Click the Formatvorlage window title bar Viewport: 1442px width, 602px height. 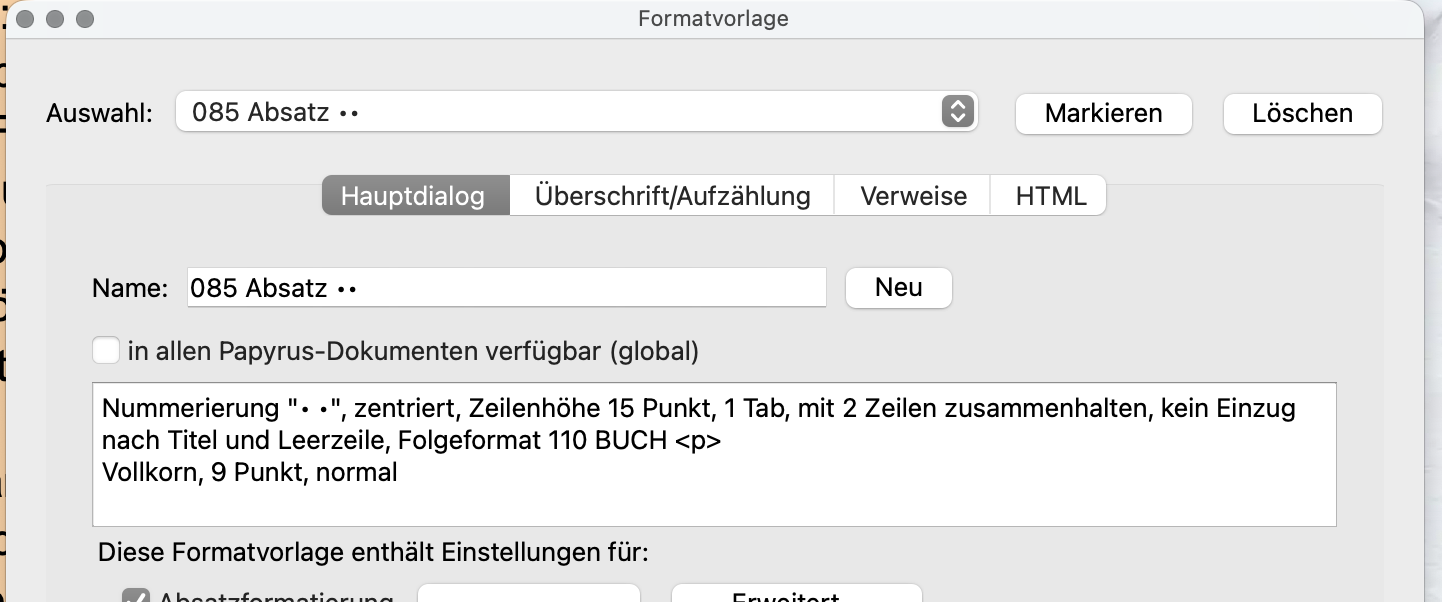[x=713, y=19]
